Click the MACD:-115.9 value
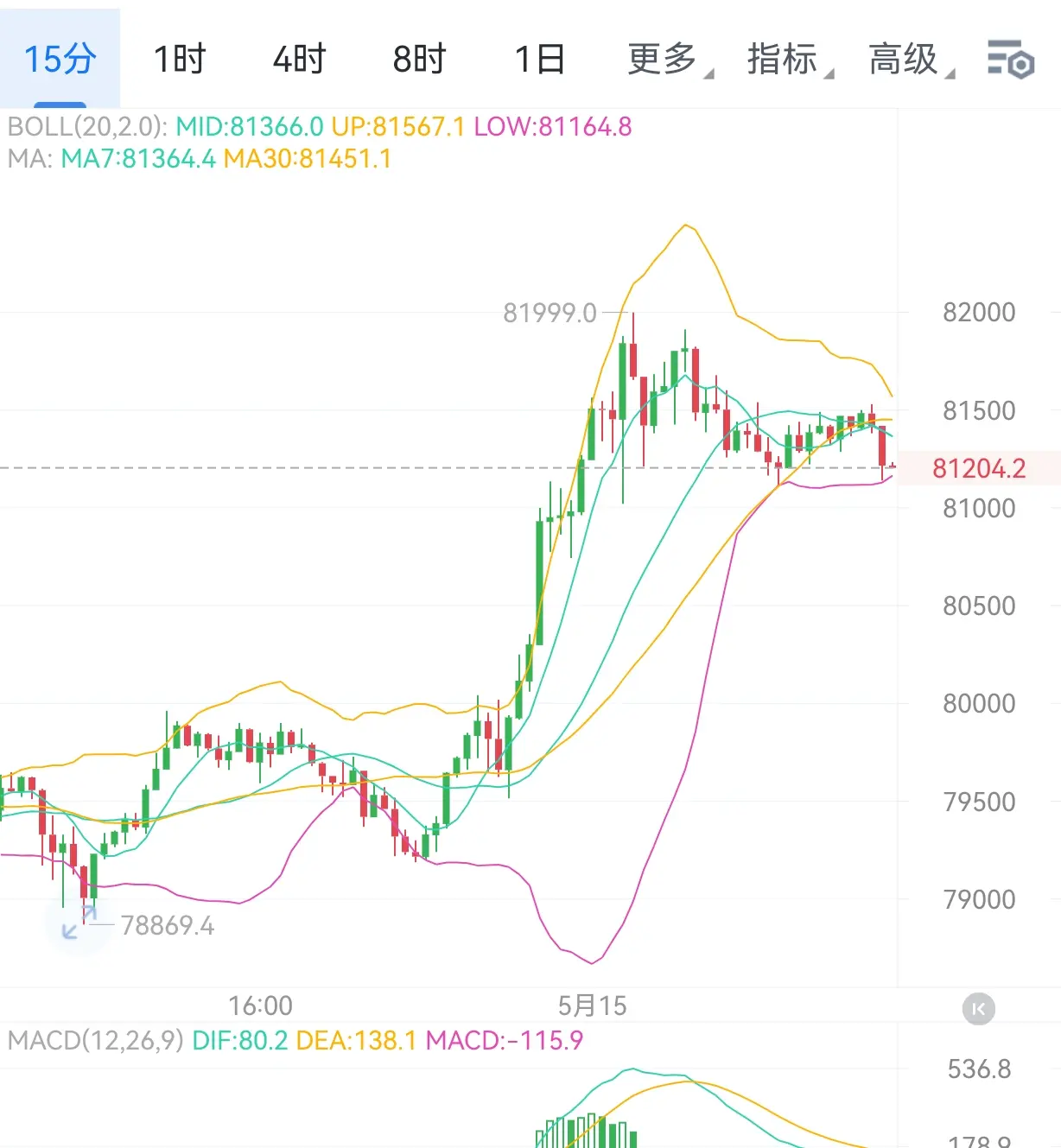 click(505, 1040)
